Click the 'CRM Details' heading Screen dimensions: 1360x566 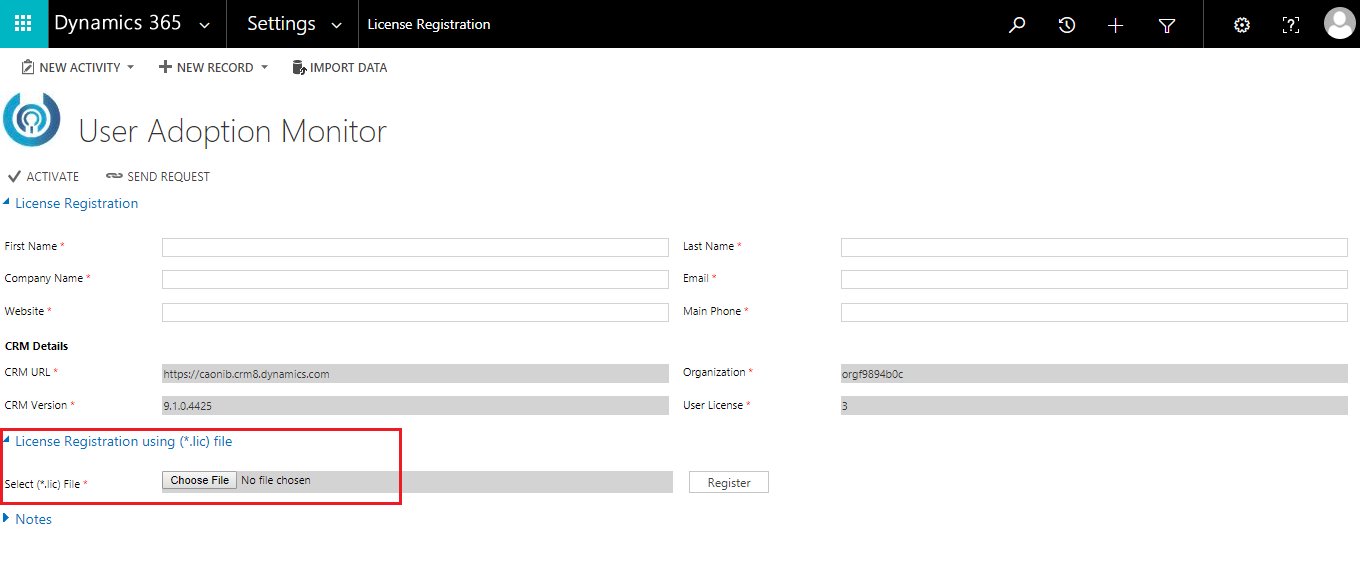tap(37, 346)
